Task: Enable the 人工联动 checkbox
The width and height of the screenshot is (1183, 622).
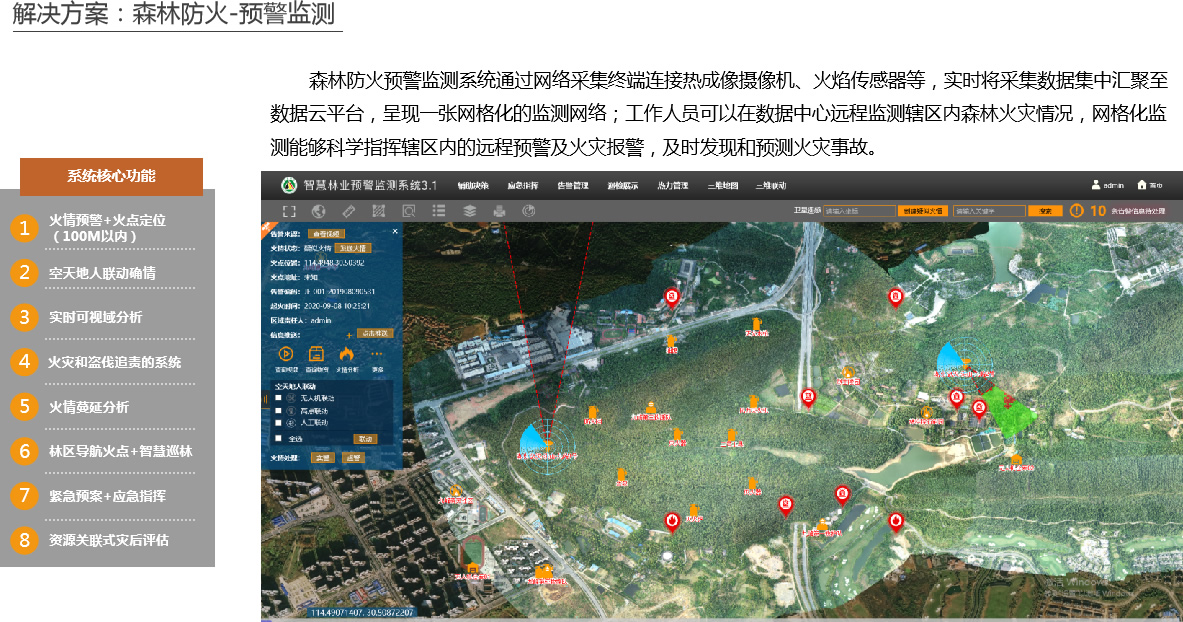Action: (277, 424)
